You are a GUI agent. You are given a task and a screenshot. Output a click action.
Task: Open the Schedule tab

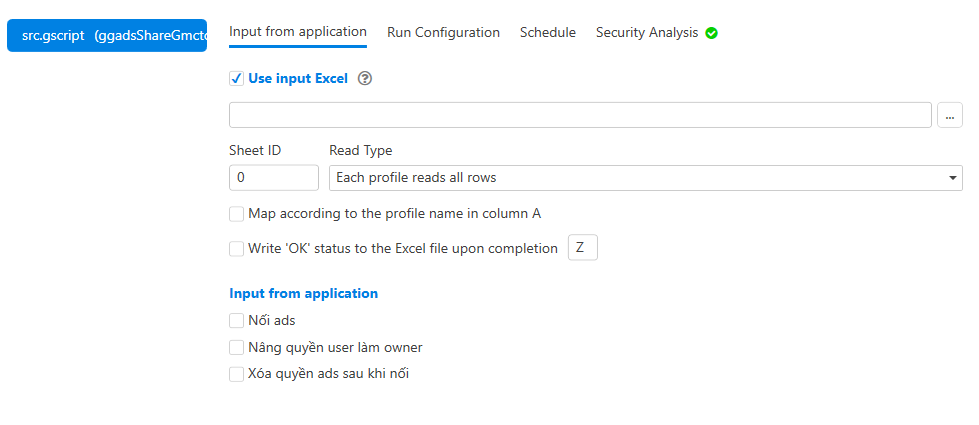[547, 33]
